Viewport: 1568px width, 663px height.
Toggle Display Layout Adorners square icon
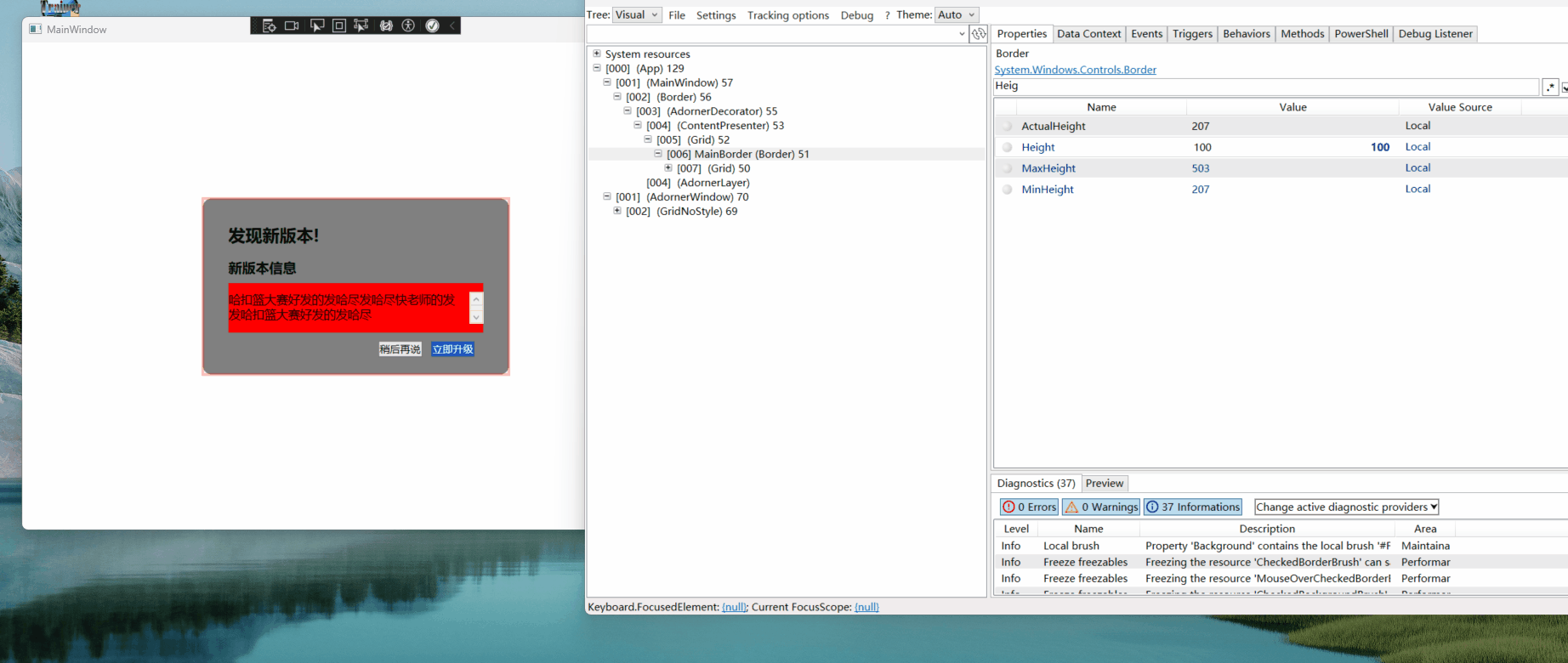click(x=339, y=26)
